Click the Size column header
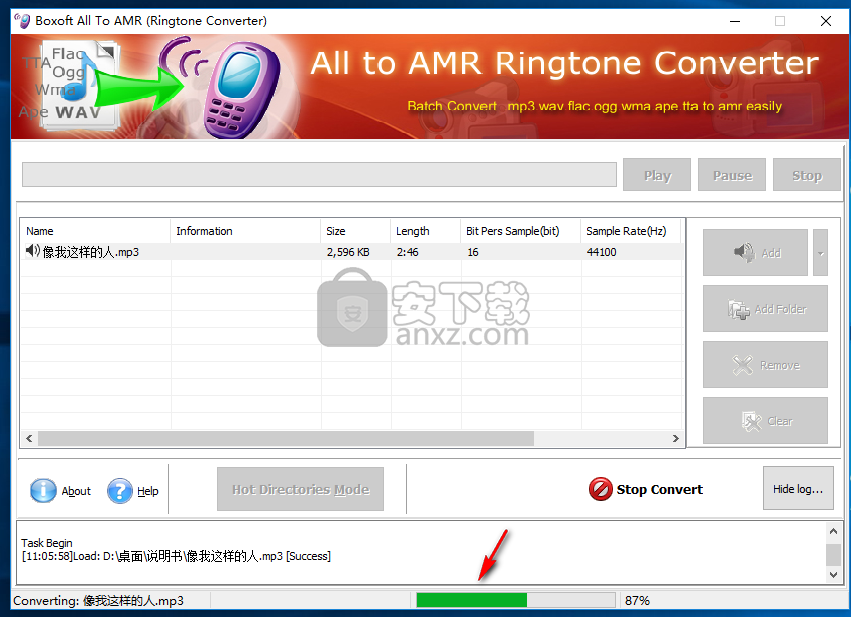This screenshot has width=851, height=617. [355, 231]
